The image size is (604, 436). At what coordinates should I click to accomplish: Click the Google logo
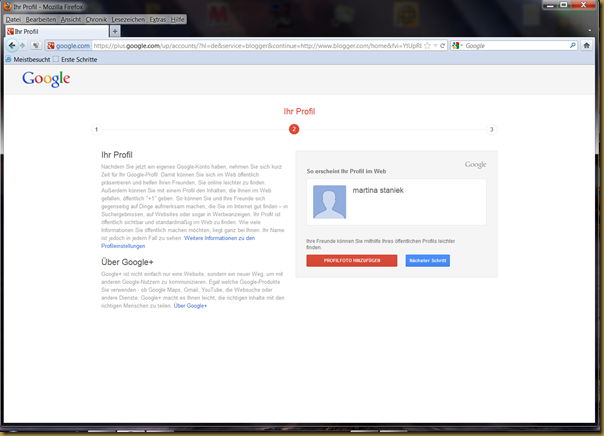click(46, 79)
